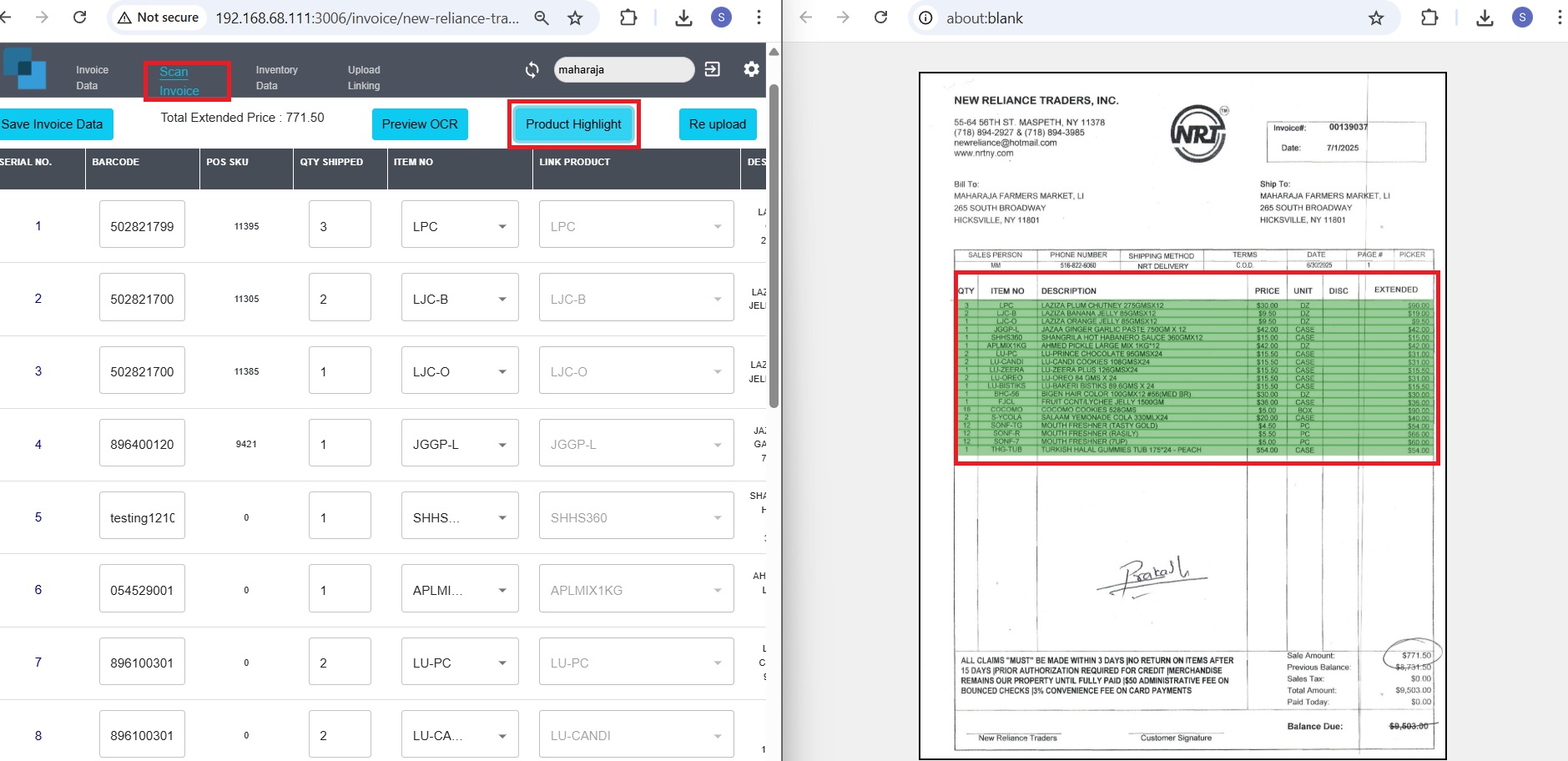Image resolution: width=1568 pixels, height=761 pixels.
Task: Click profile avatar in the about:blank window
Action: click(1523, 18)
